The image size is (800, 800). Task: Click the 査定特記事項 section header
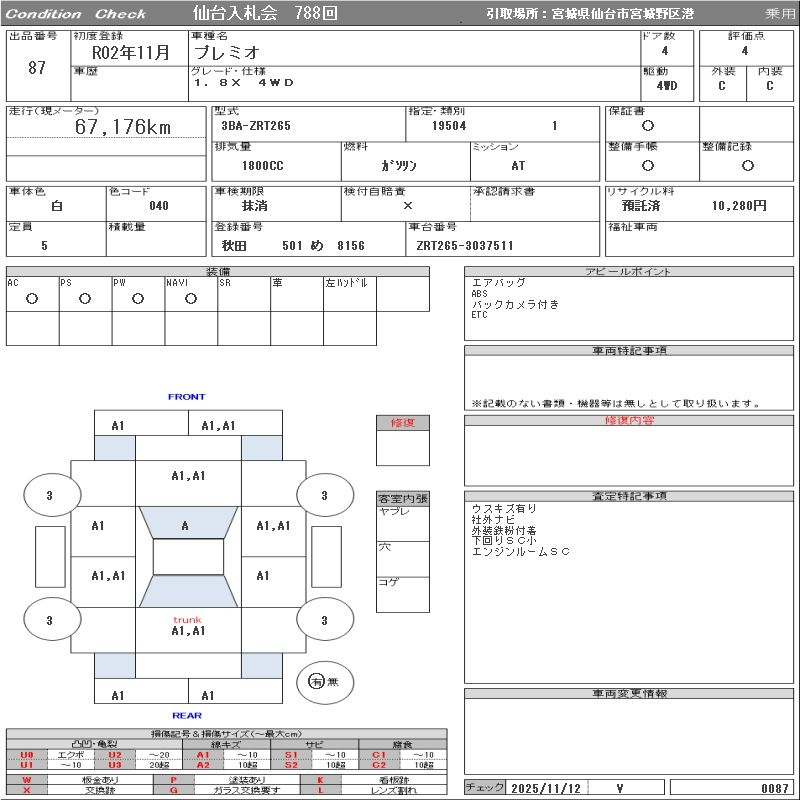coord(629,497)
